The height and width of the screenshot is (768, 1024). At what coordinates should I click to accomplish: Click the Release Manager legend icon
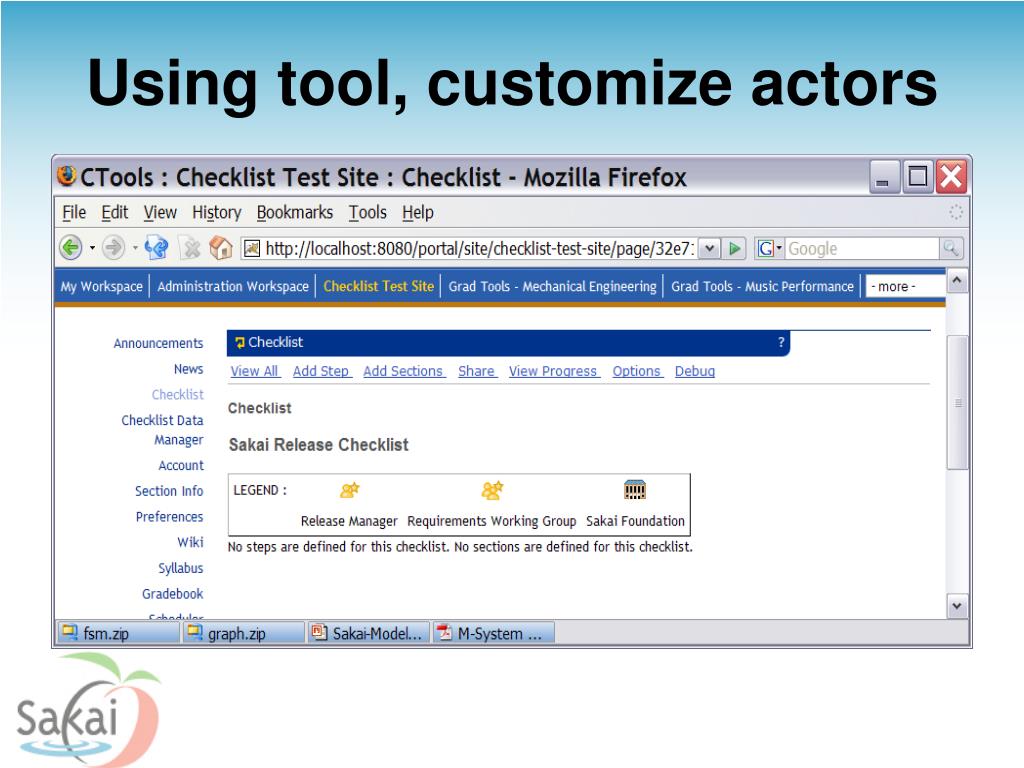click(x=349, y=490)
